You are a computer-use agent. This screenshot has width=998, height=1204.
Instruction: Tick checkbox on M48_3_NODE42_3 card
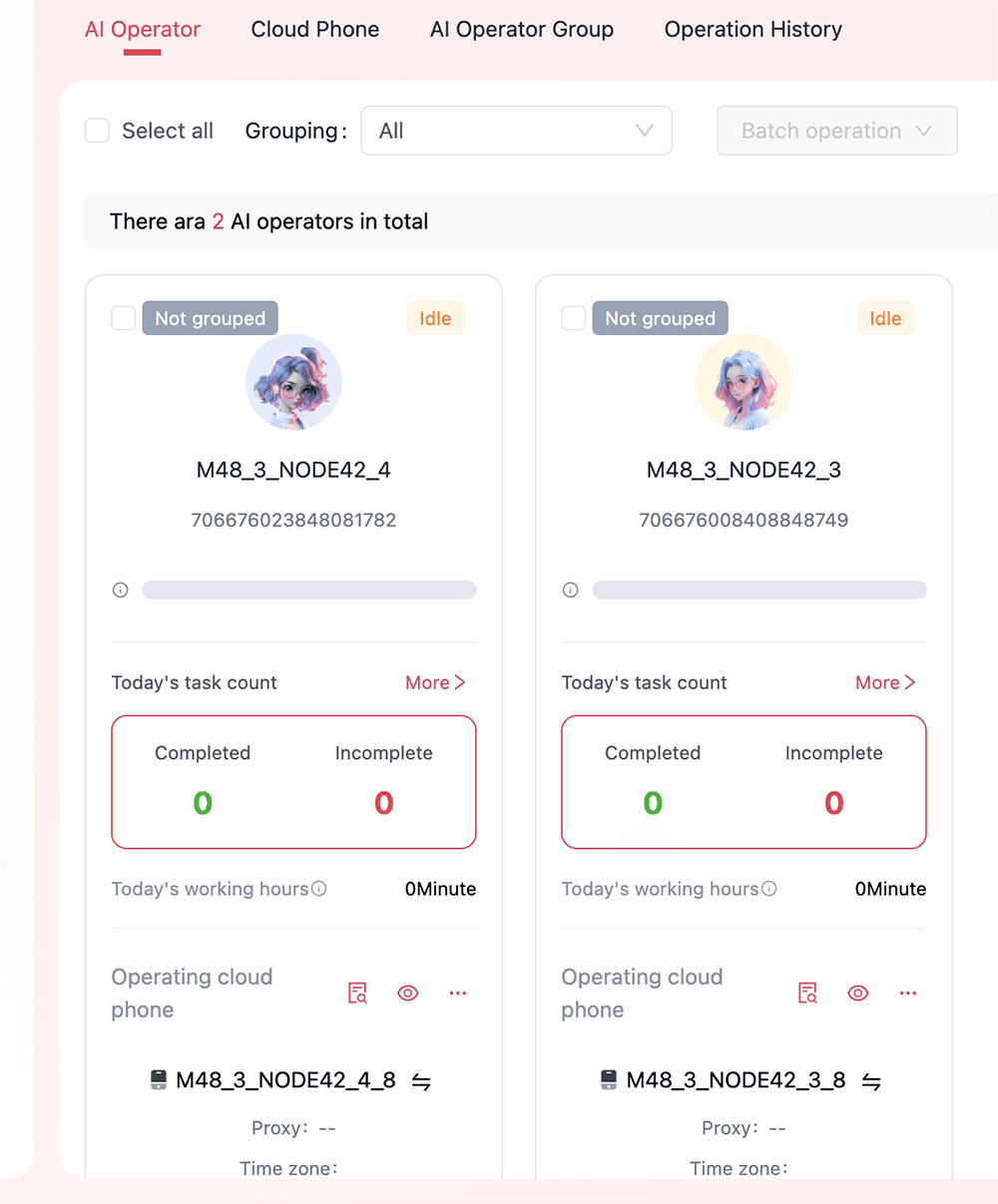click(x=574, y=318)
